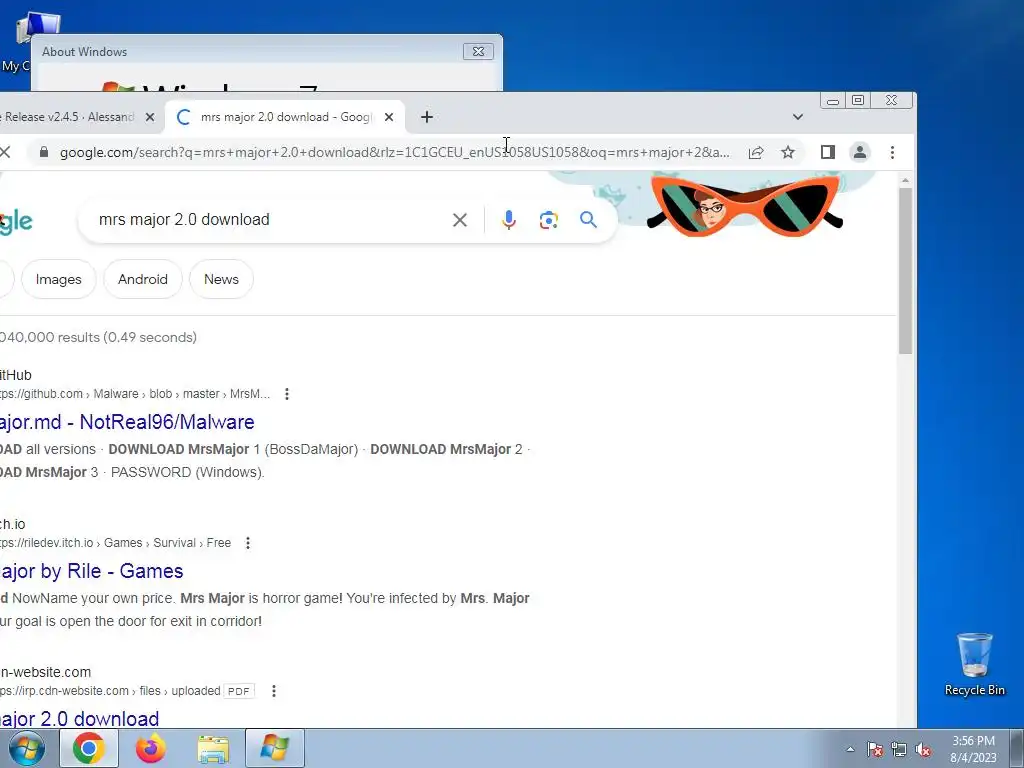
Task: Click Chrome icon in the taskbar
Action: tap(89, 748)
